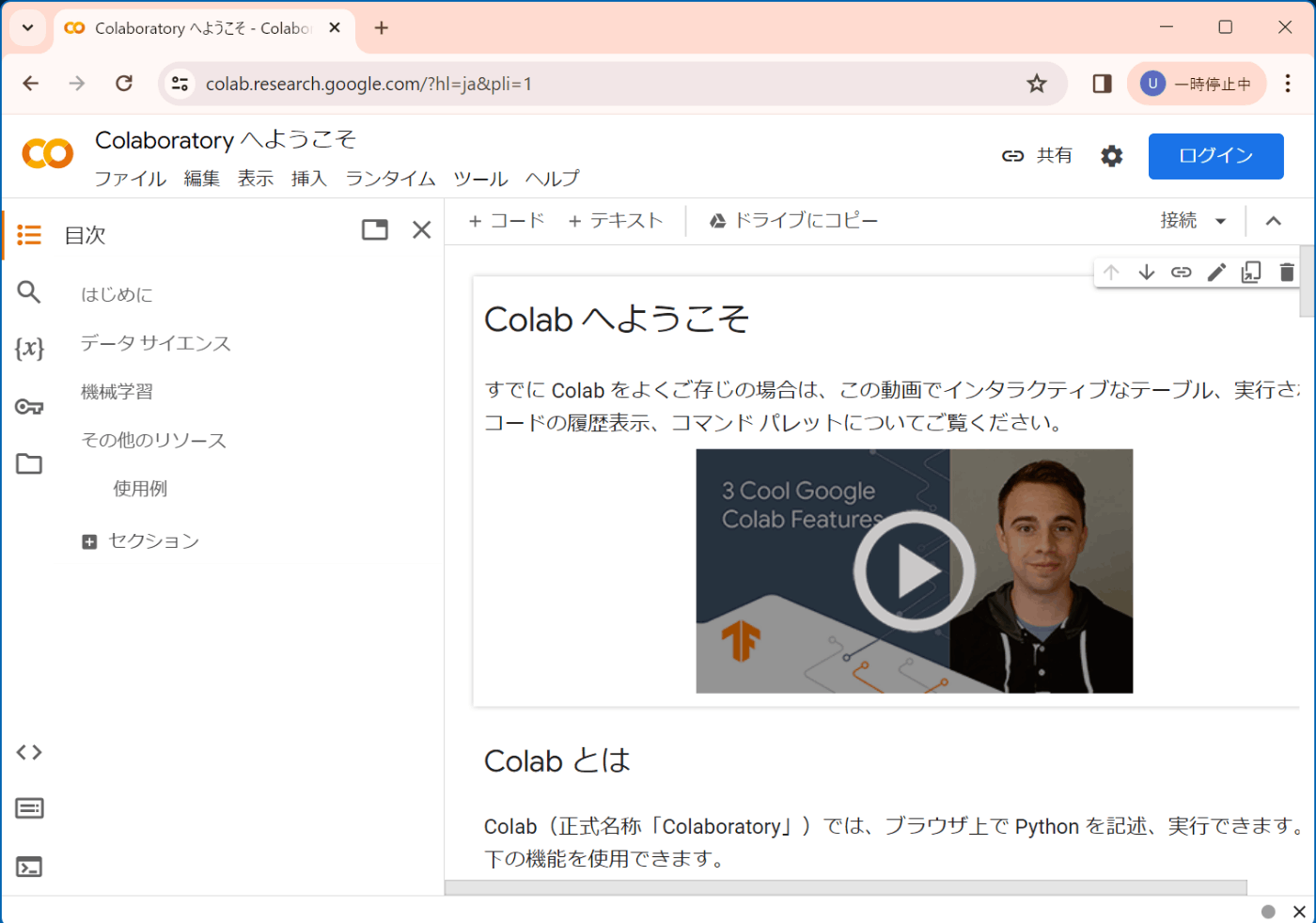Image resolution: width=1316 pixels, height=923 pixels.
Task: Pop out the table of contents panel
Action: point(375,229)
